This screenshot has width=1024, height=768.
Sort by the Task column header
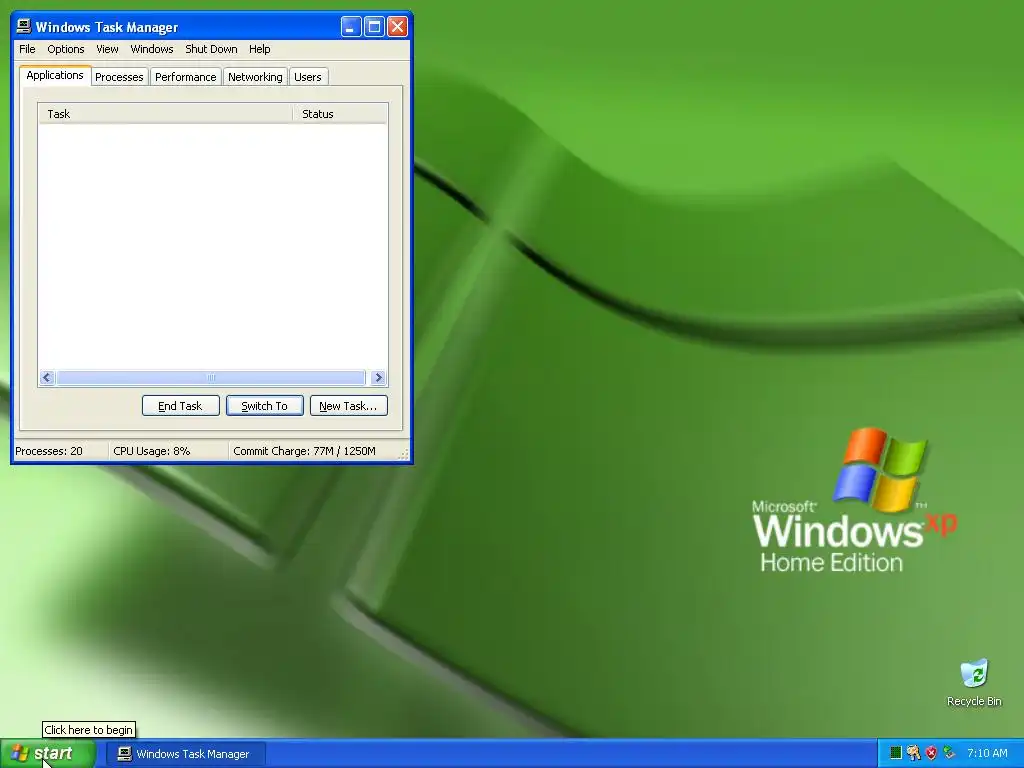click(166, 114)
